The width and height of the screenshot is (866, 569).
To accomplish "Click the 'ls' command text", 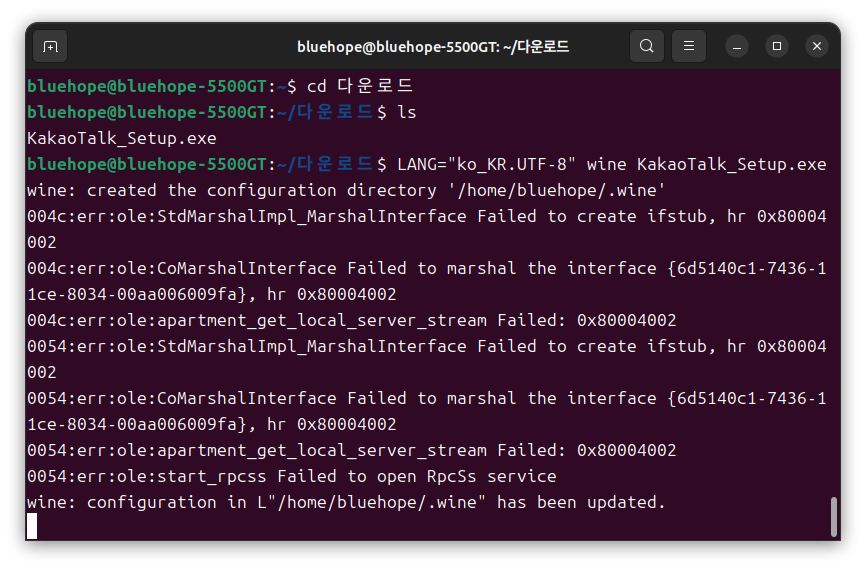I will (406, 112).
